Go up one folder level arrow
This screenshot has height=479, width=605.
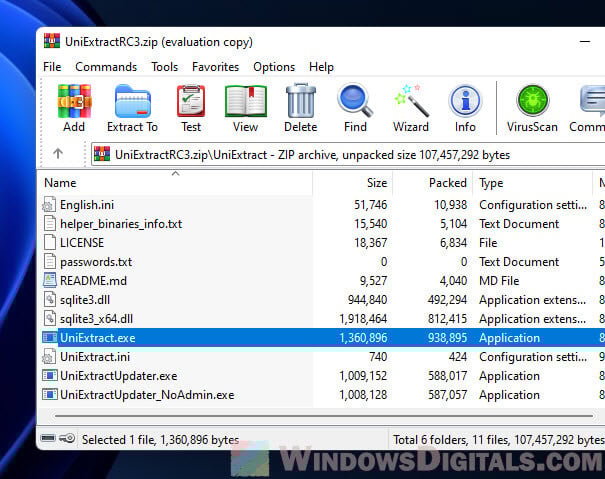(58, 154)
